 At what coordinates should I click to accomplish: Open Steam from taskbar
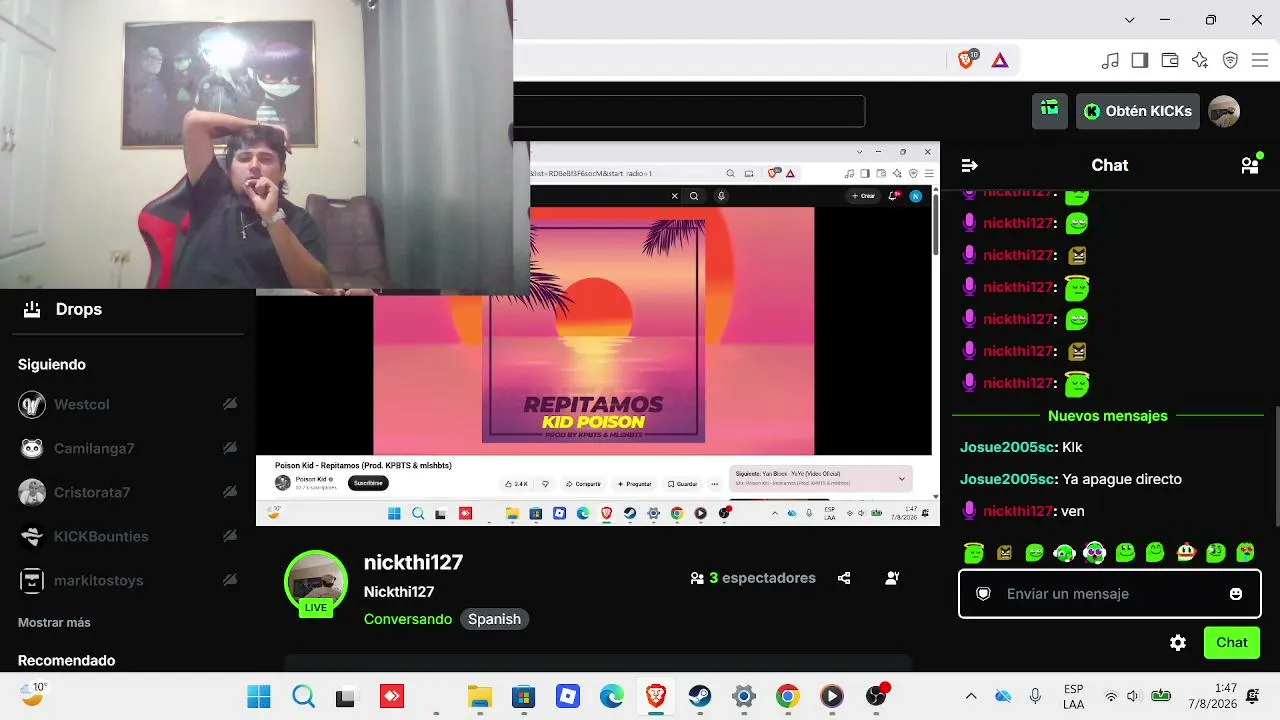click(x=700, y=696)
